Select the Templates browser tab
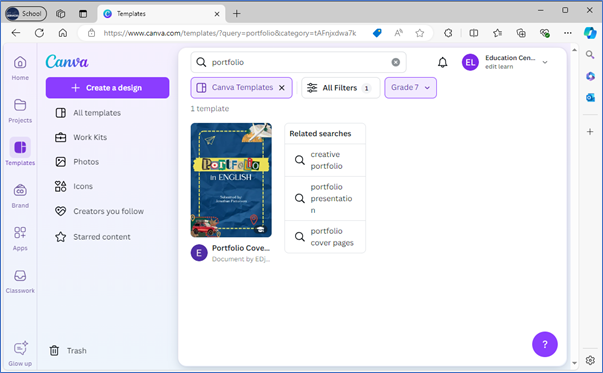This screenshot has width=603, height=373. [x=162, y=14]
